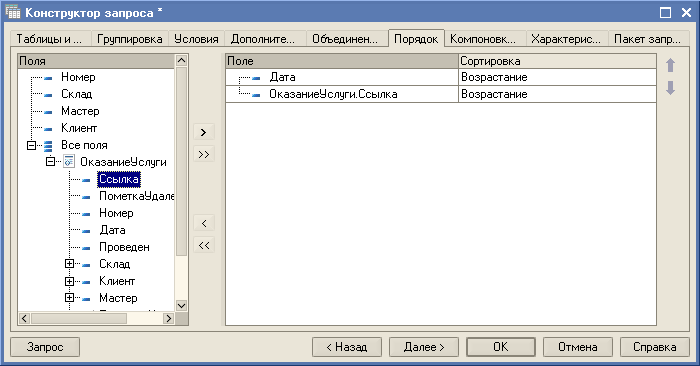Change Возрастание sorting for Дата row

pyautogui.click(x=557, y=77)
